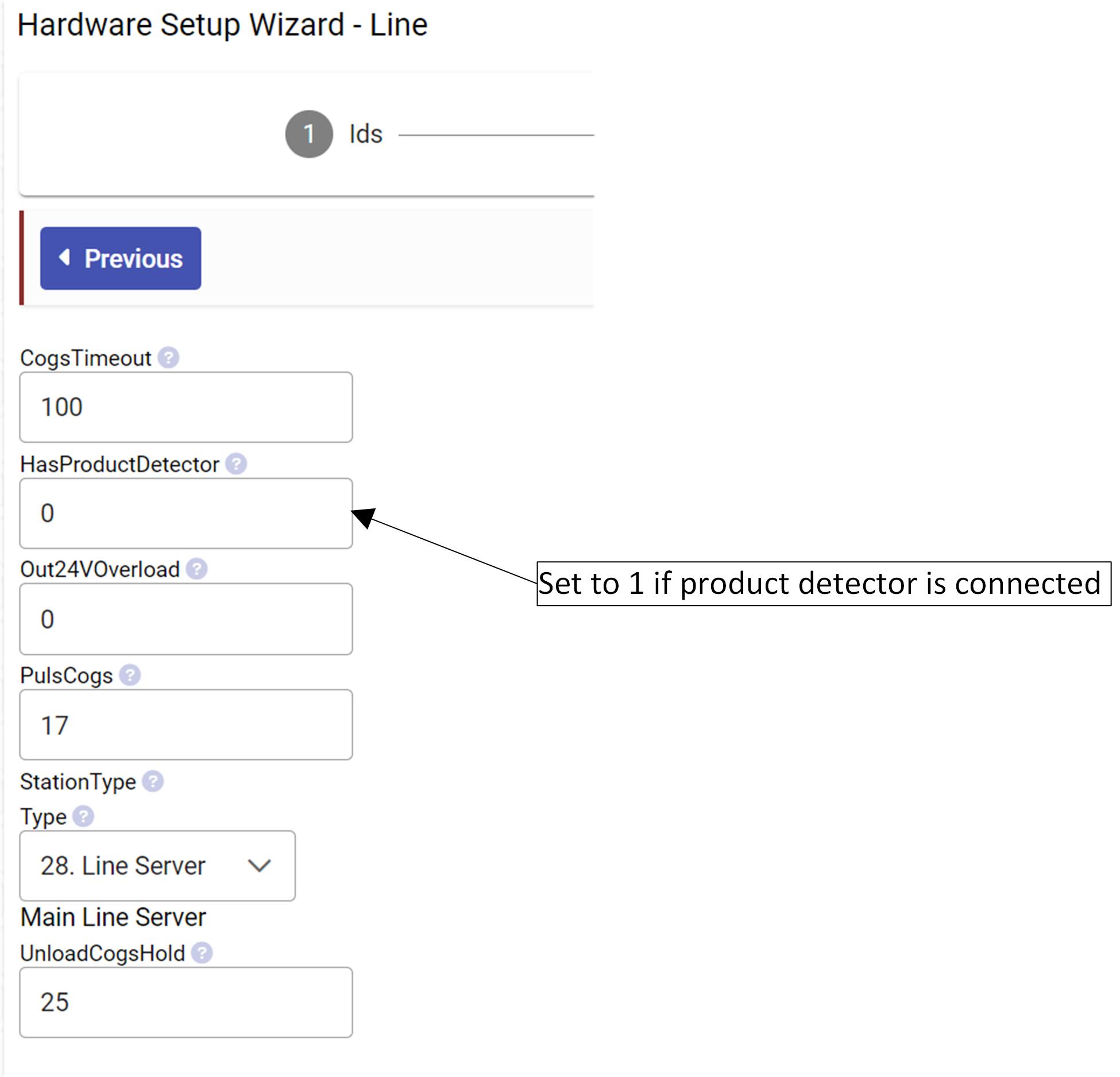Select step 1 circle in wizard stepper
This screenshot has height=1077, width=1120.
pos(309,134)
